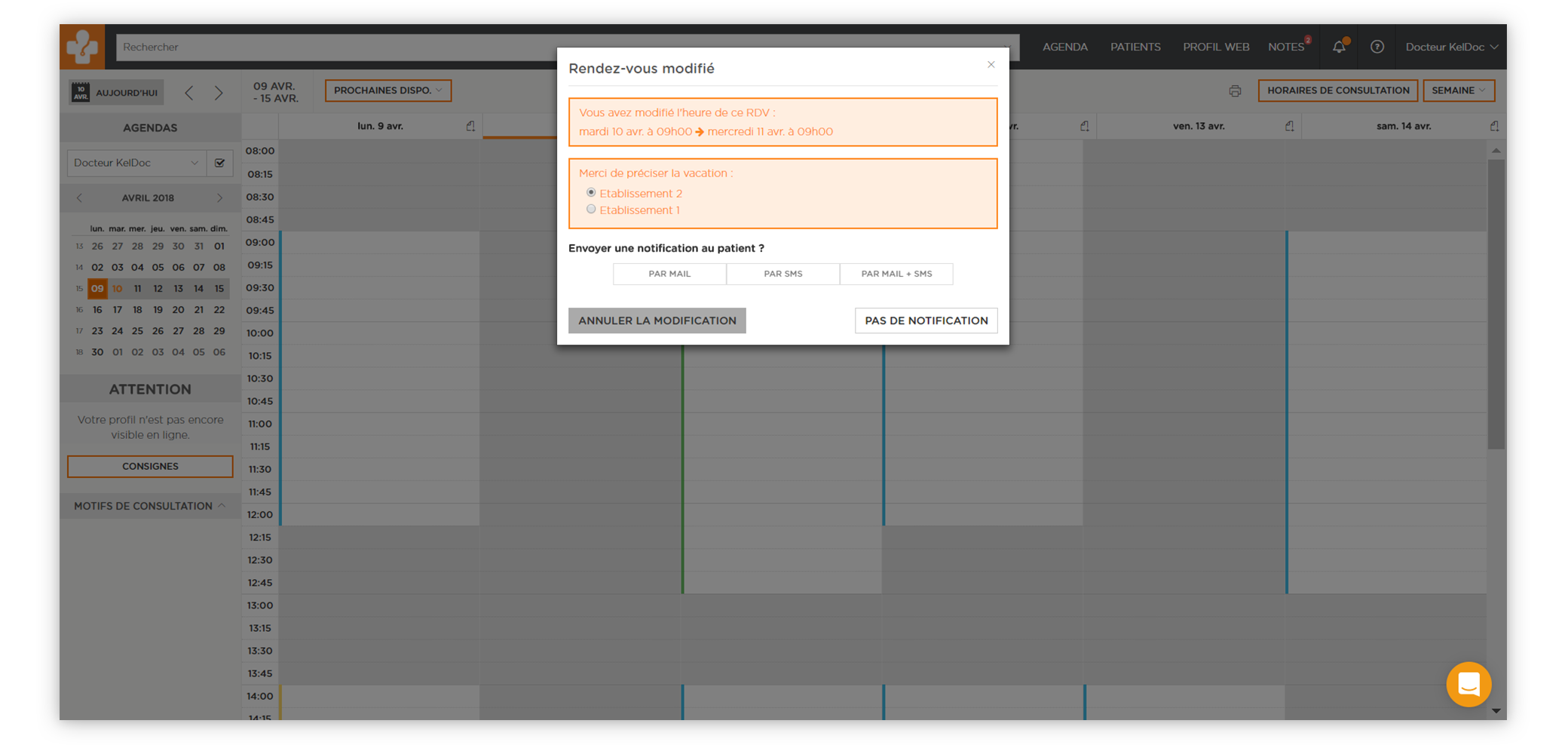Select Etablissement 2 radio button
1568x748 pixels.
(x=591, y=193)
